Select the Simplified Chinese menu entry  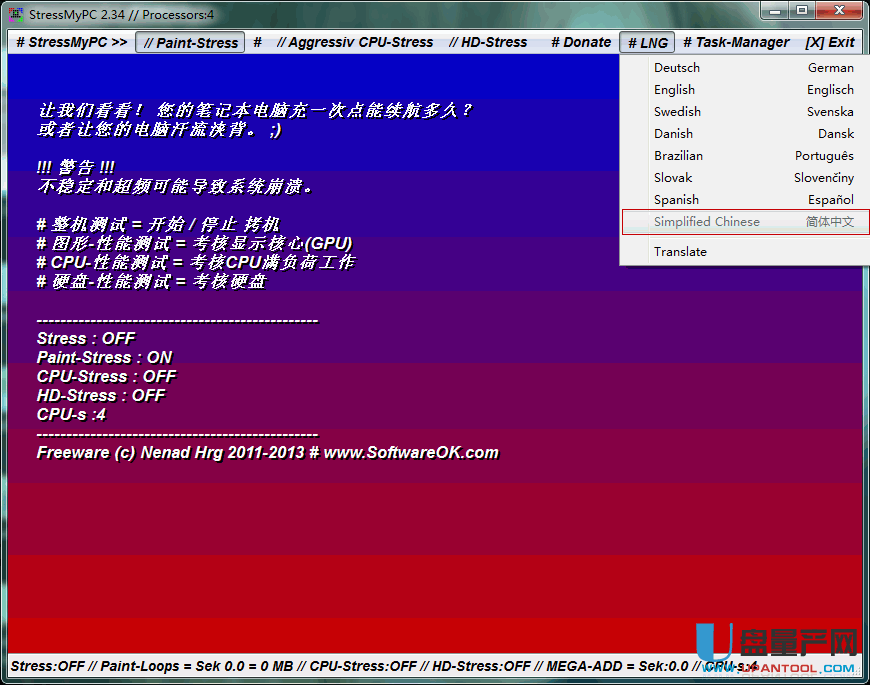[x=706, y=222]
